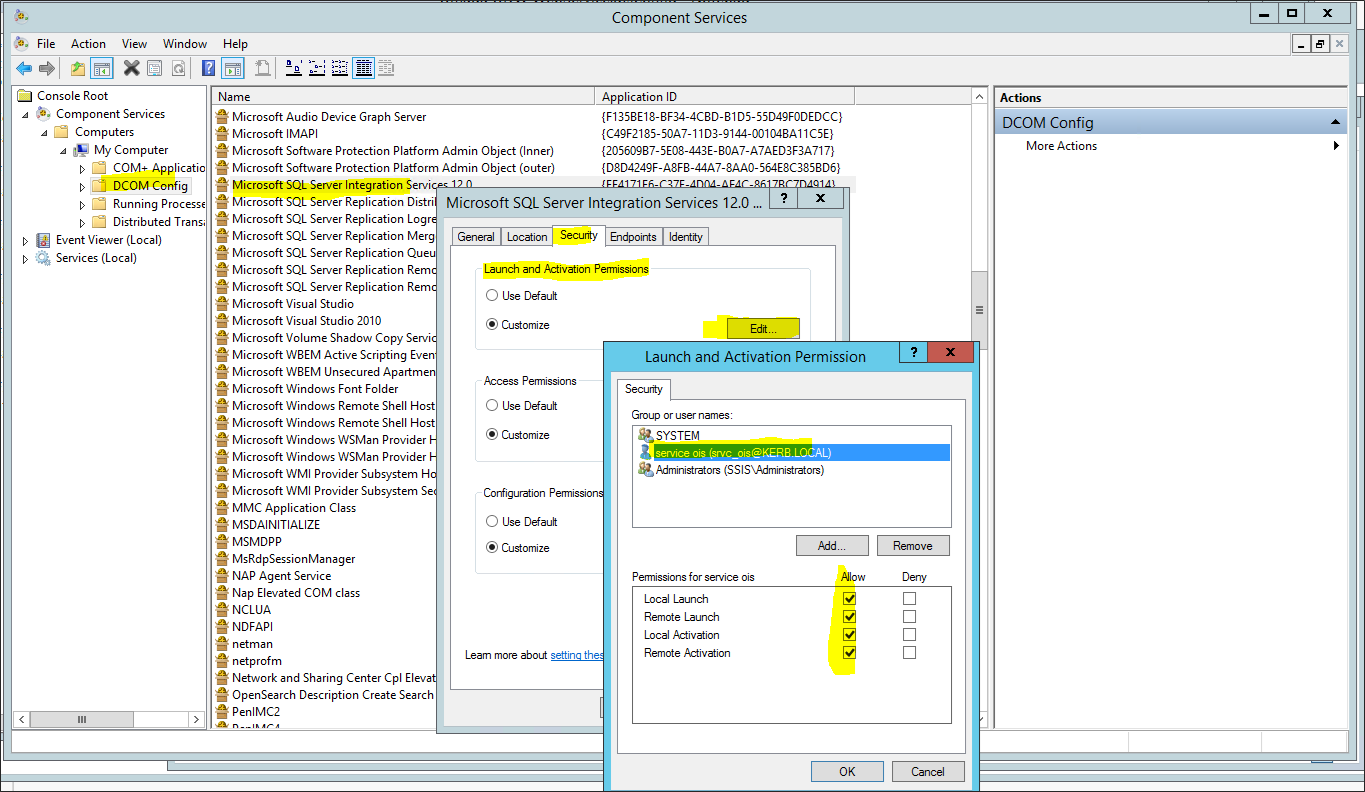Screen dimensions: 1365x792
Task: Sort by the Application ID column header
Action: pos(725,96)
